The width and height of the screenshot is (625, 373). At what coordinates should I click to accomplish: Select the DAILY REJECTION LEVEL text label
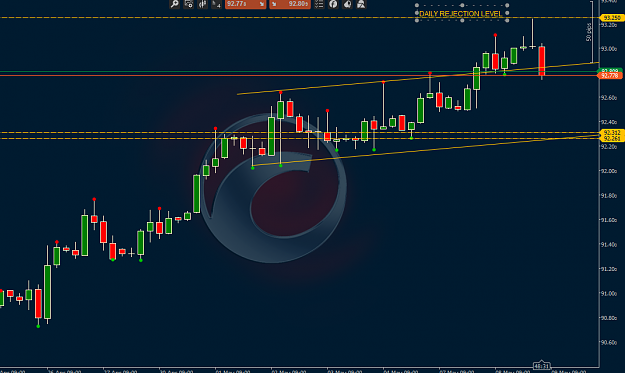(x=460, y=14)
